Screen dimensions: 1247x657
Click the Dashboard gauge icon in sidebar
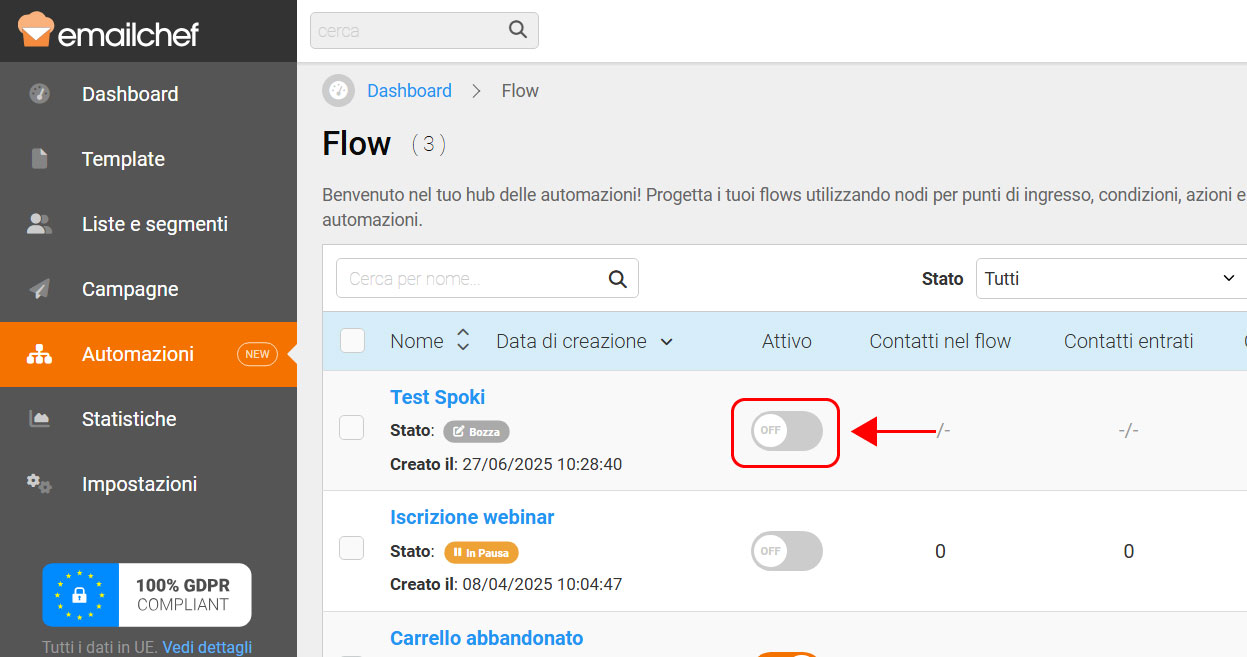[40, 94]
